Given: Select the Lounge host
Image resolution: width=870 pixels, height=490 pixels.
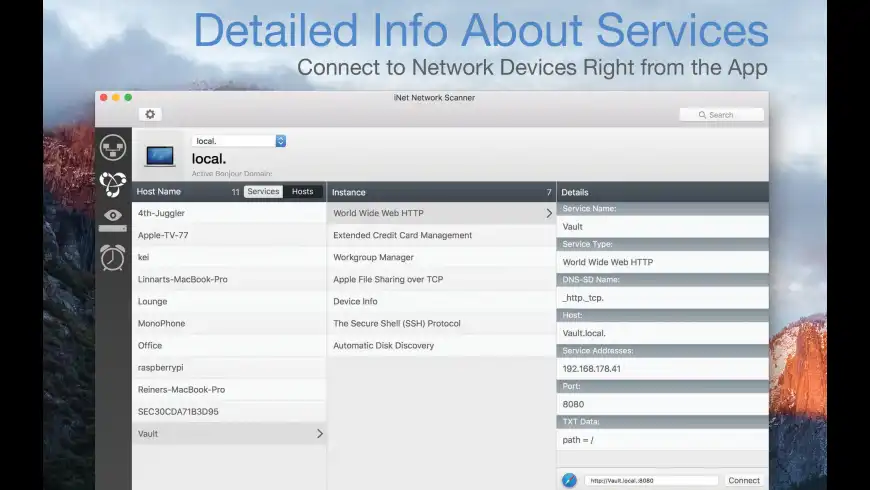Looking at the screenshot, I should pyautogui.click(x=229, y=301).
